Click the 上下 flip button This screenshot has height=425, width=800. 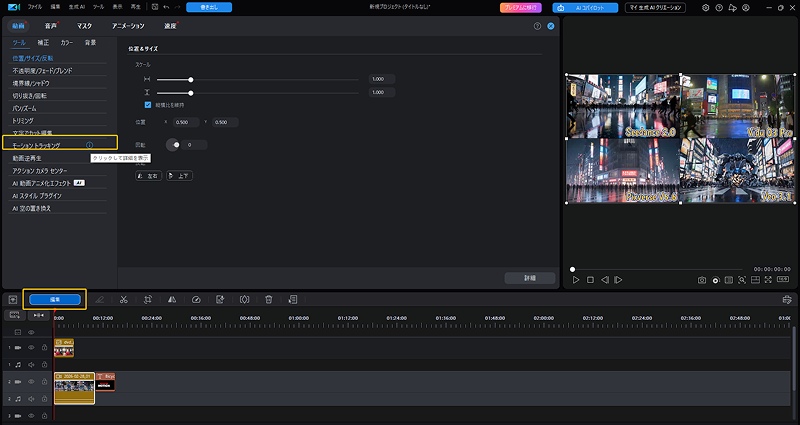[180, 176]
